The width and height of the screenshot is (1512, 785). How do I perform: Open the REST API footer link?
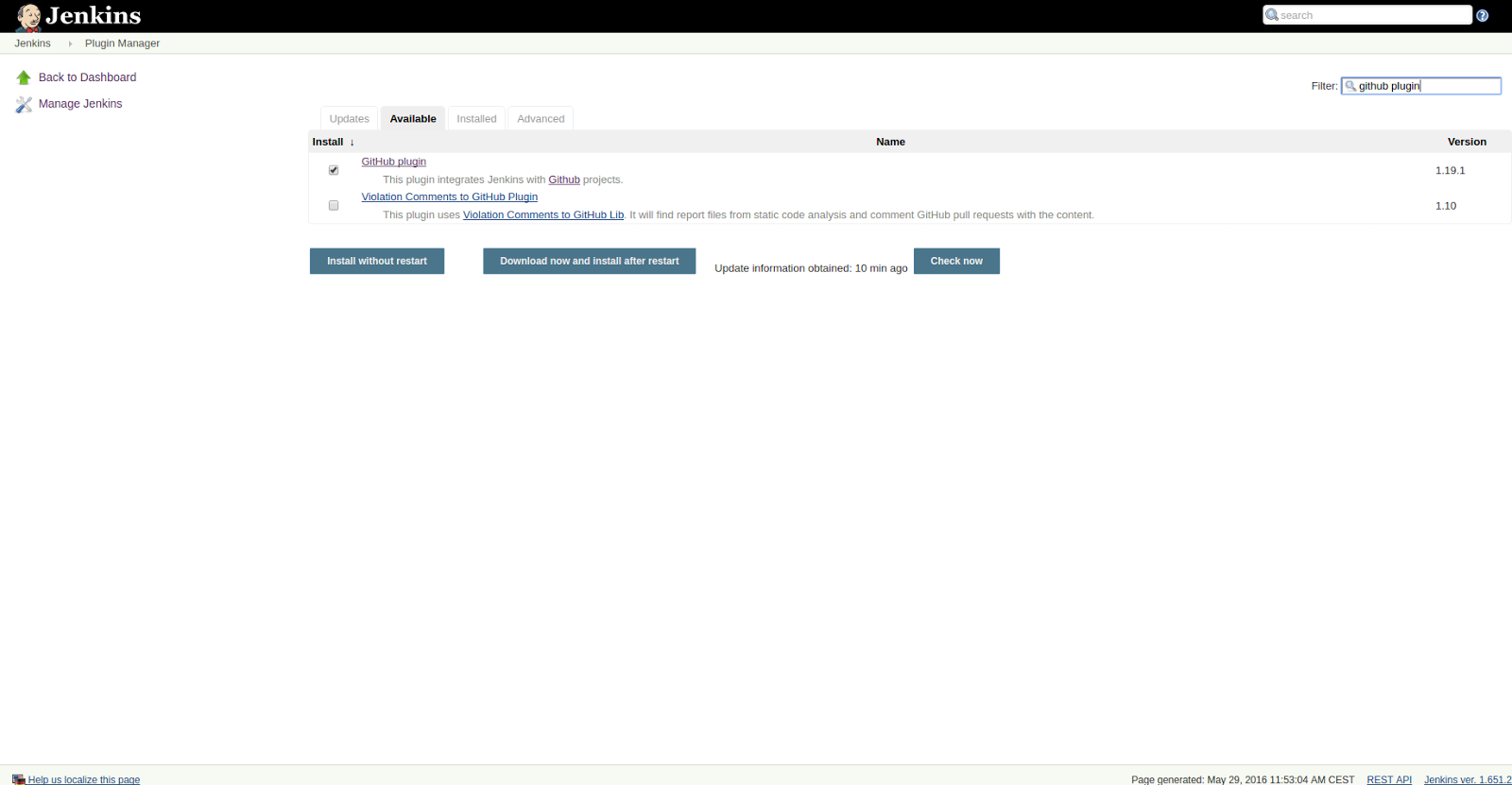pos(1389,779)
